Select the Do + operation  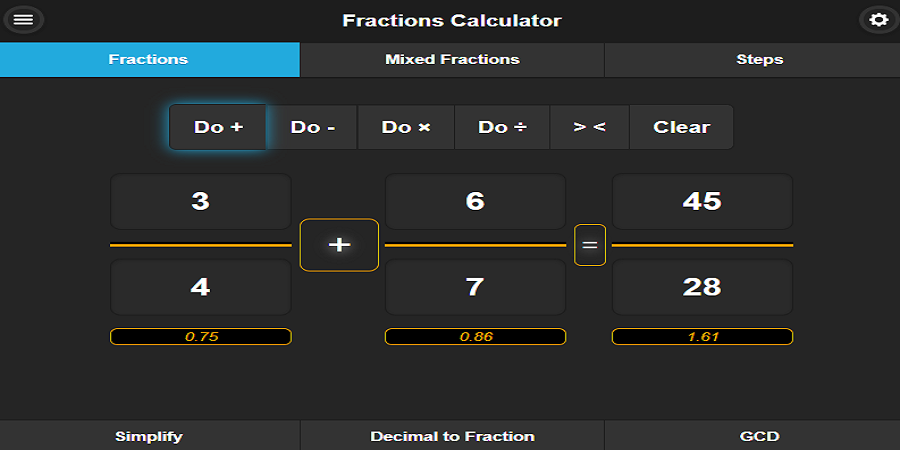[218, 127]
